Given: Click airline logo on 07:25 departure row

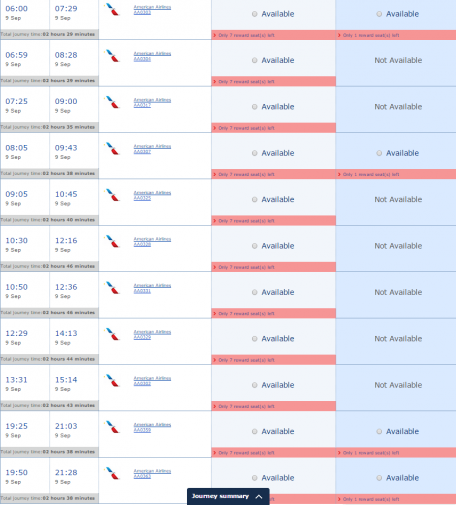Looking at the screenshot, I should tap(112, 102).
